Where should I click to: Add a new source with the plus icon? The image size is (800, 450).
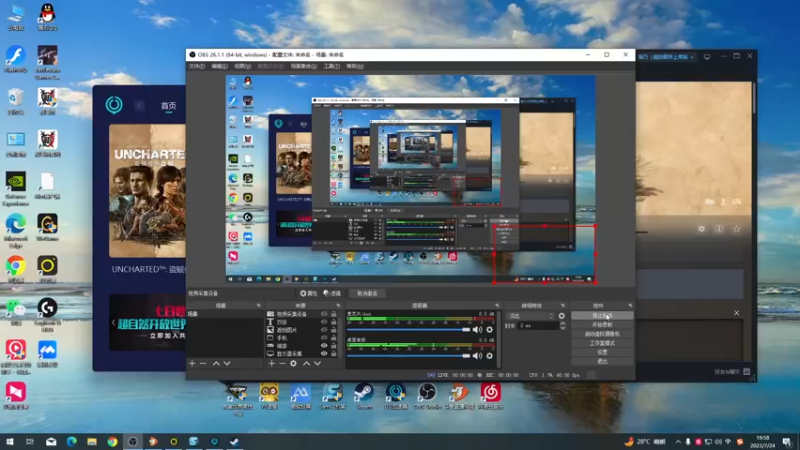(271, 363)
